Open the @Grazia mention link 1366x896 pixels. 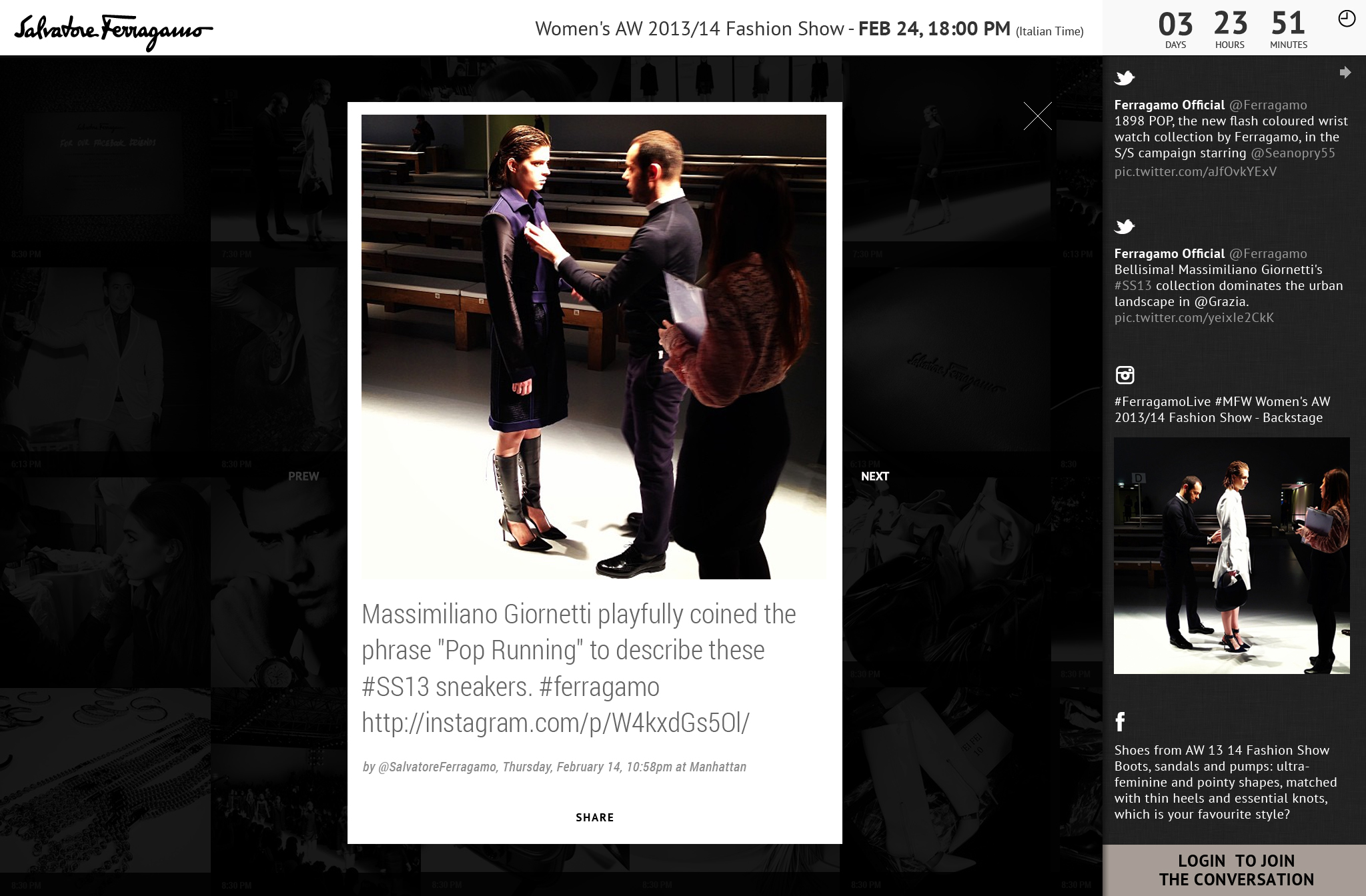1220,301
